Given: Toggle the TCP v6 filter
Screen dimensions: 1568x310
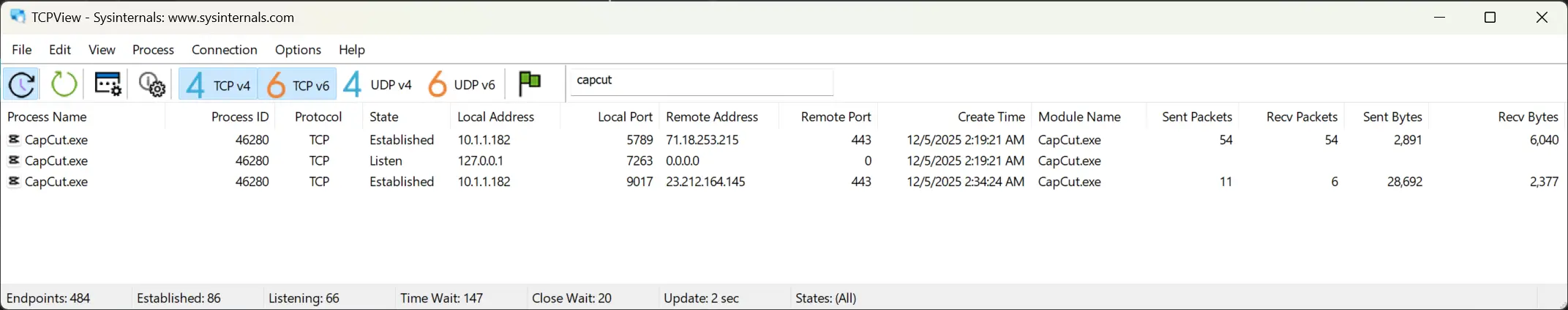Looking at the screenshot, I should point(298,85).
